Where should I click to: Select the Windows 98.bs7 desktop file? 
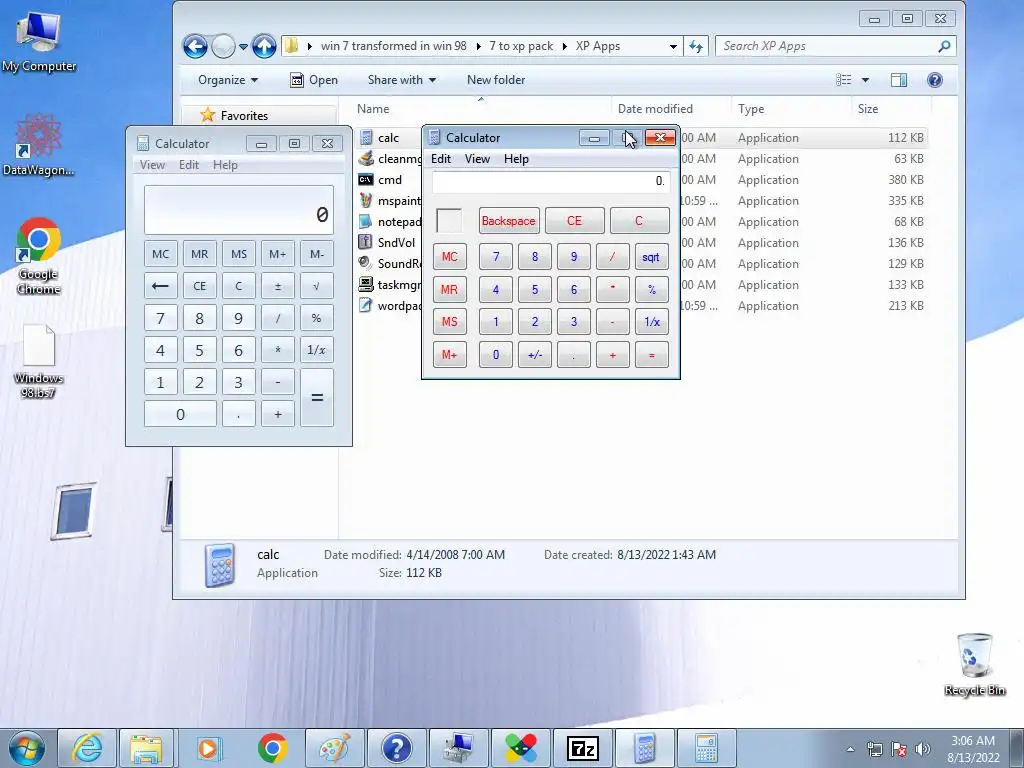(x=39, y=361)
